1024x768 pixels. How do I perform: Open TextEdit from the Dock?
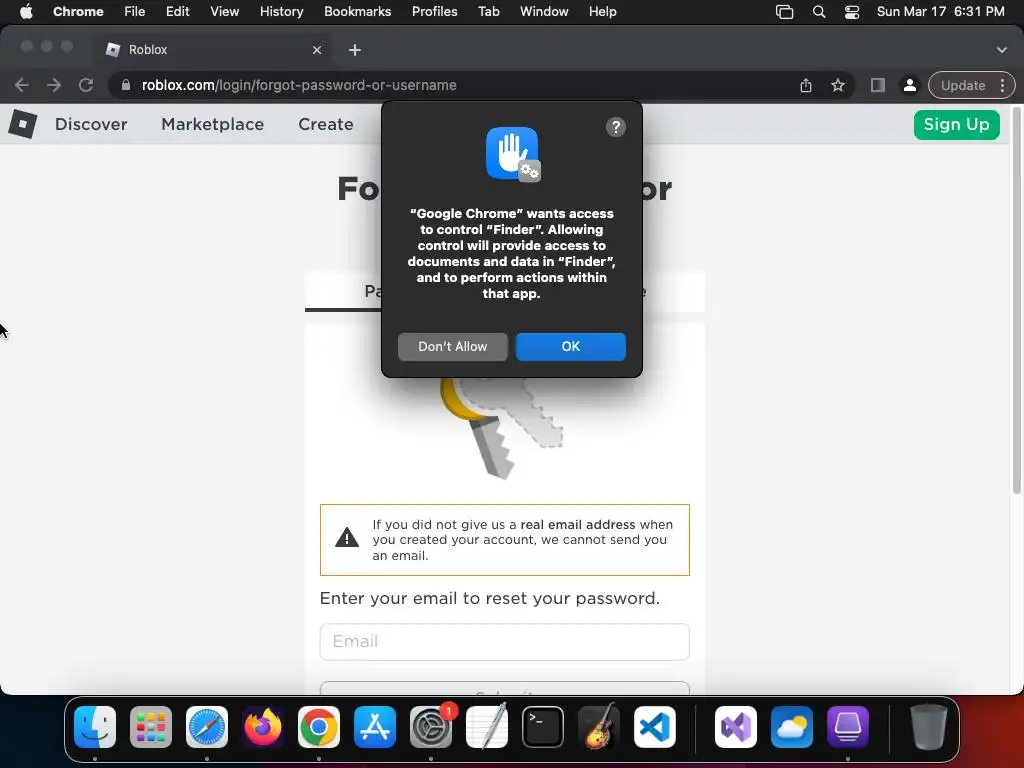(487, 727)
